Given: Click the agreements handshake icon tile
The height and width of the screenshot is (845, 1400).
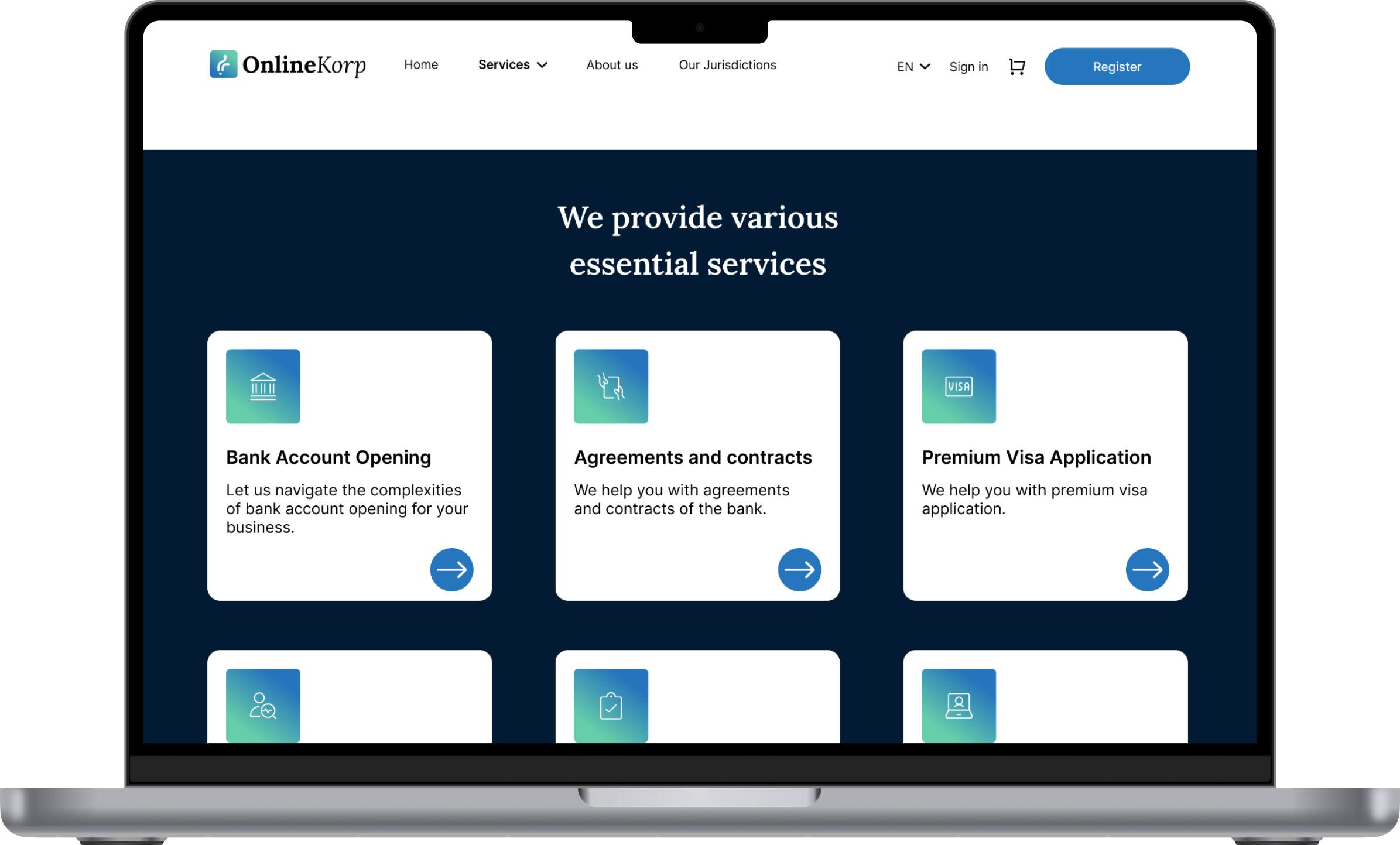Looking at the screenshot, I should coord(611,386).
